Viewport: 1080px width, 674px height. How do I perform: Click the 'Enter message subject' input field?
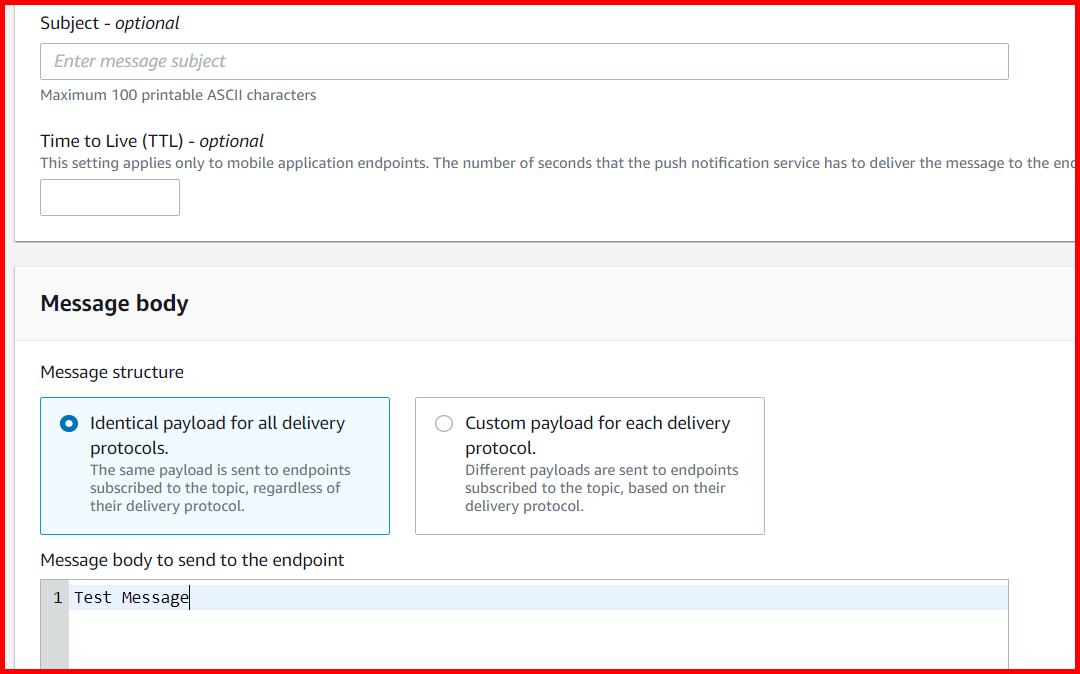click(x=523, y=61)
